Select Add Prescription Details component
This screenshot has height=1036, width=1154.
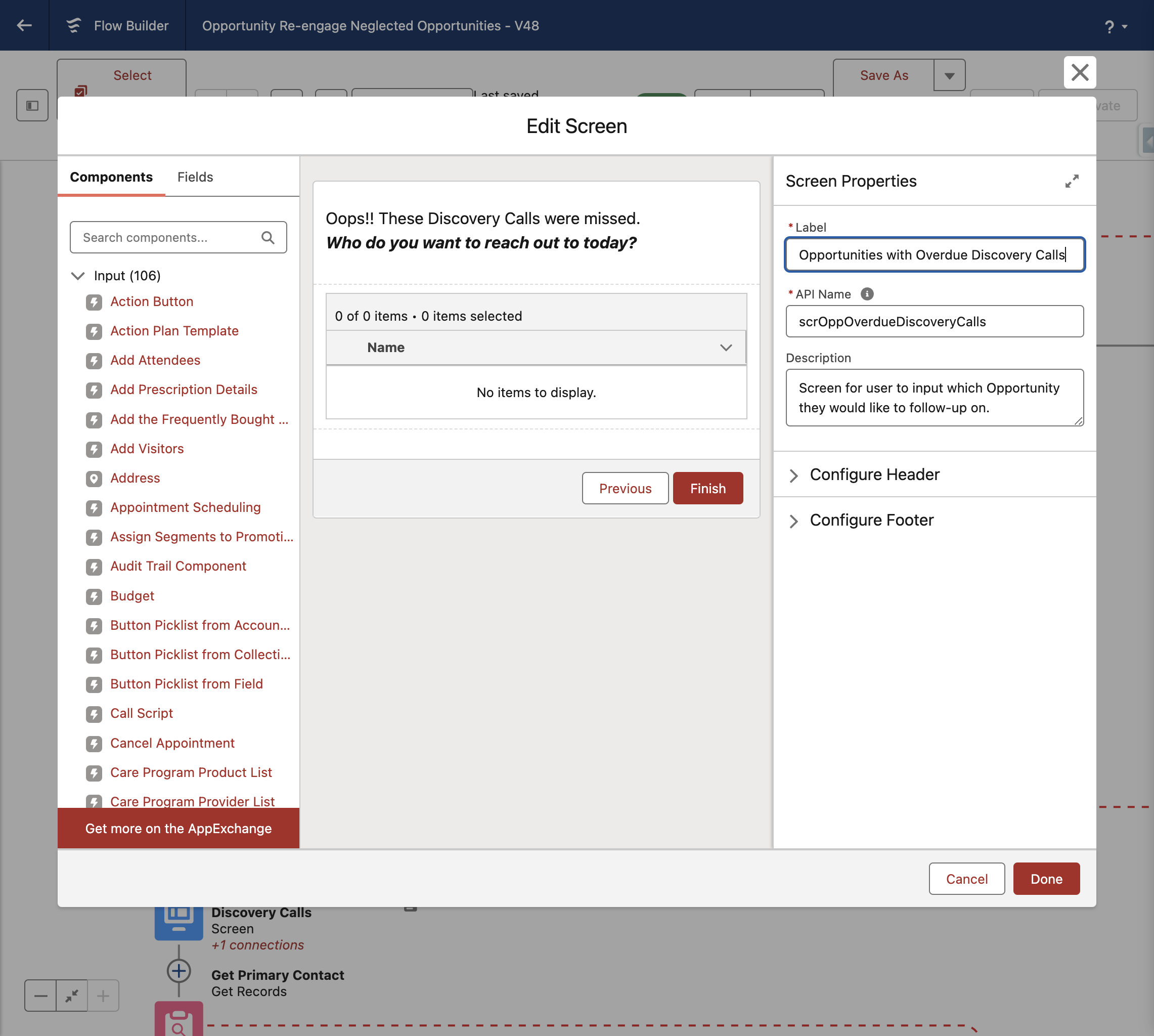pos(183,390)
